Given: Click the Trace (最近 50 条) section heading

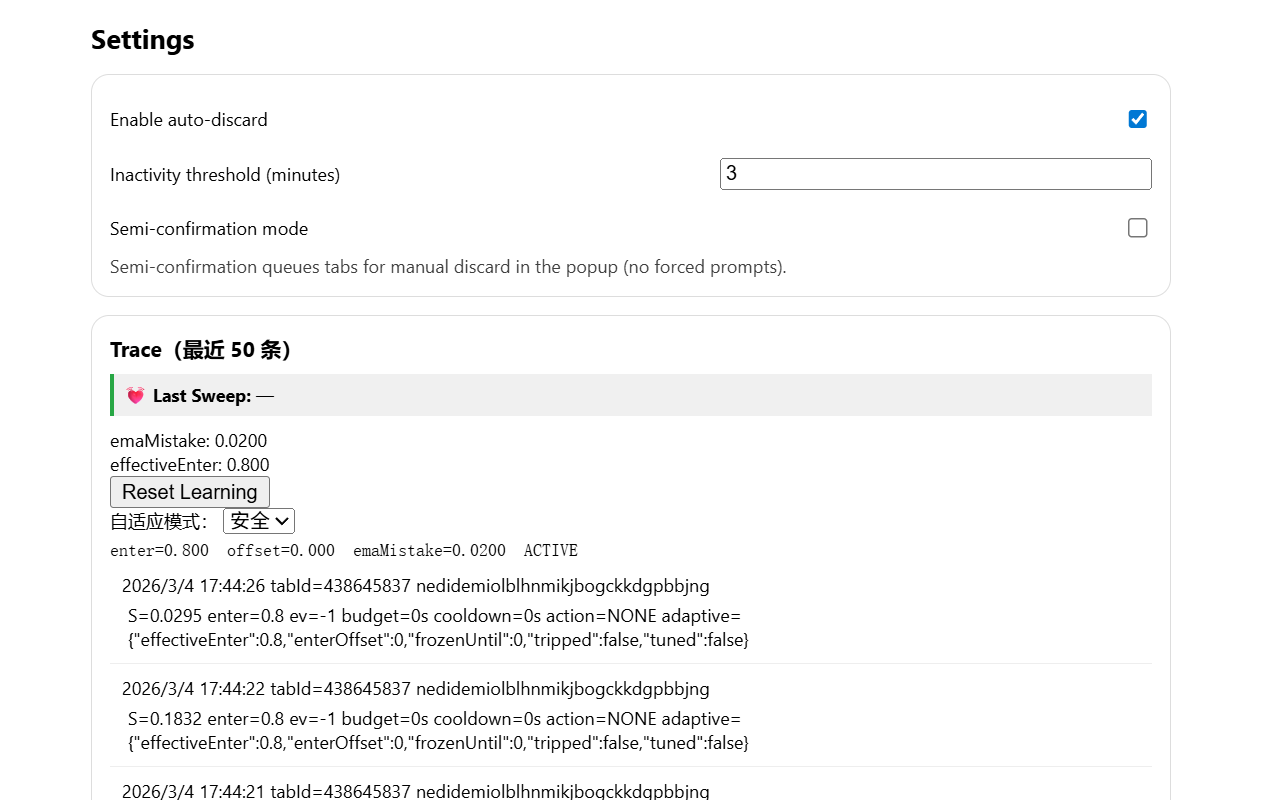Looking at the screenshot, I should point(201,350).
